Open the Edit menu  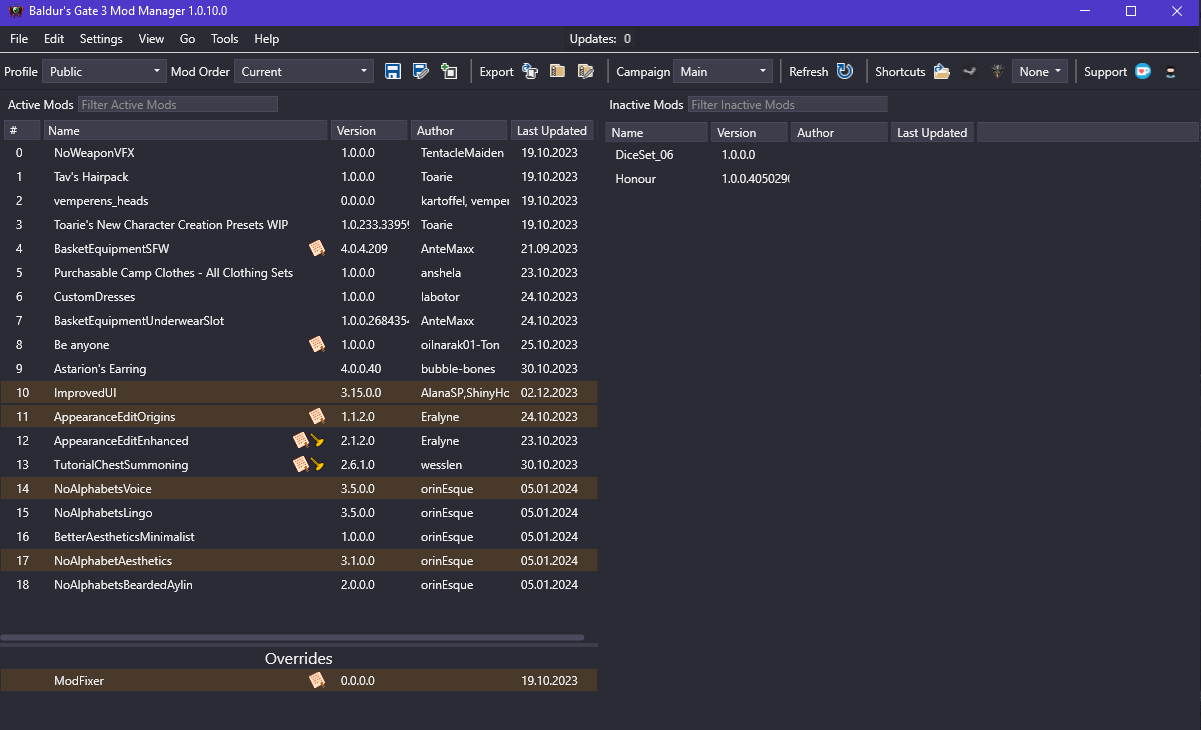point(54,39)
